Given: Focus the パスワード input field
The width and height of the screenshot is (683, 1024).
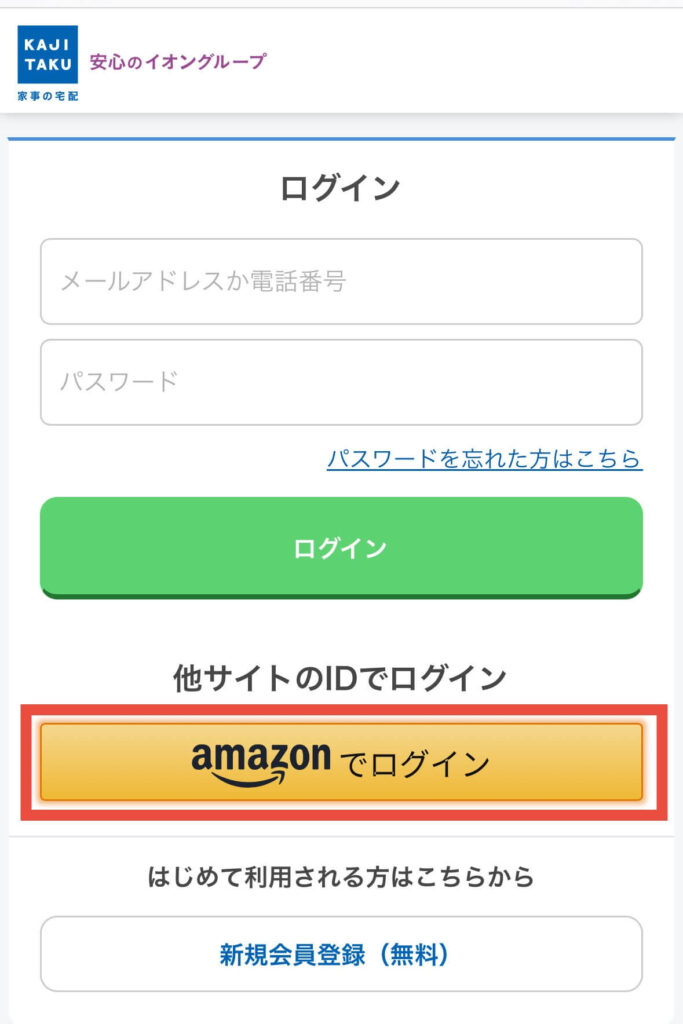Looking at the screenshot, I should coord(341,382).
